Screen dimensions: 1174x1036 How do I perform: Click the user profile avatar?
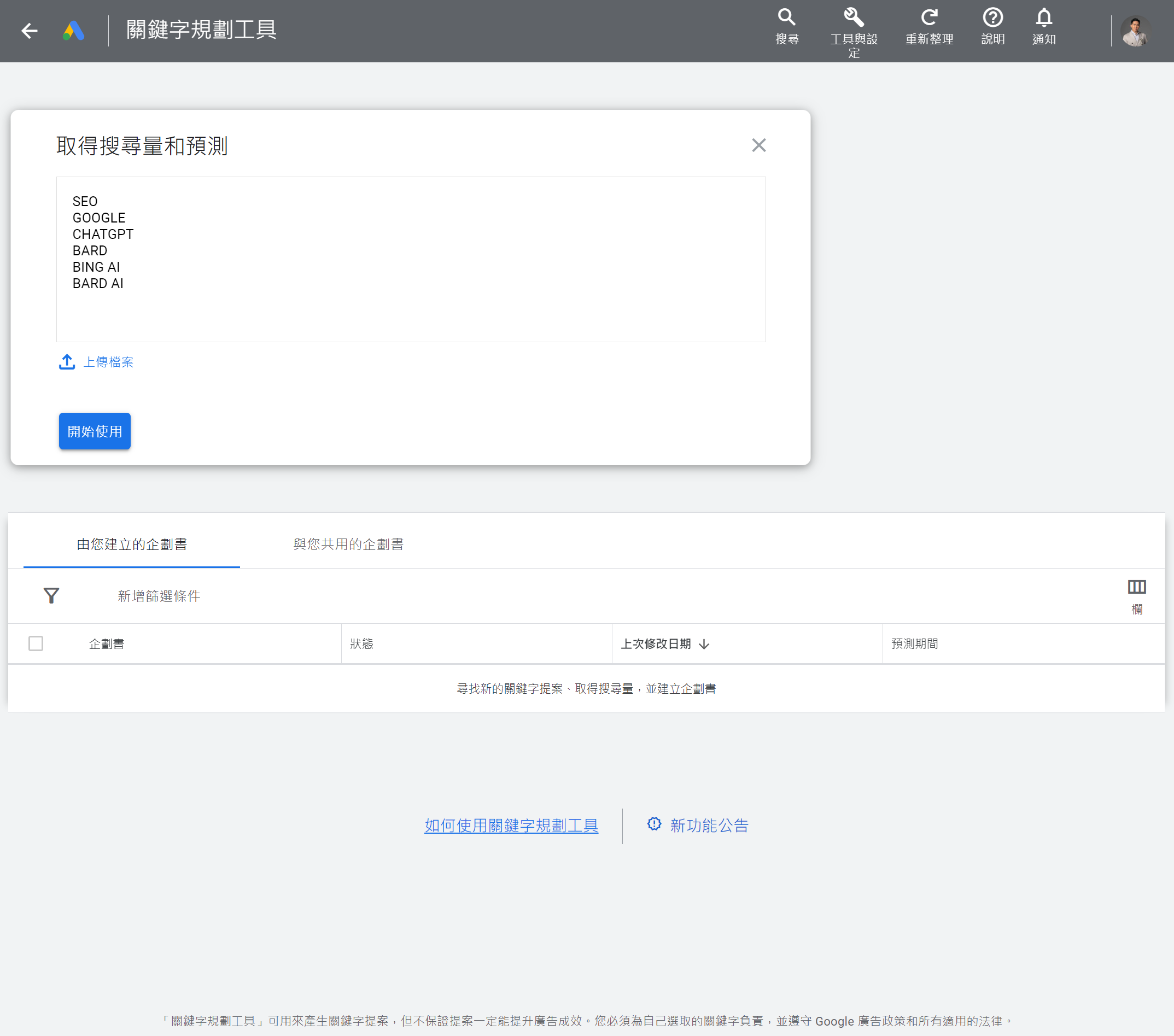click(x=1135, y=31)
